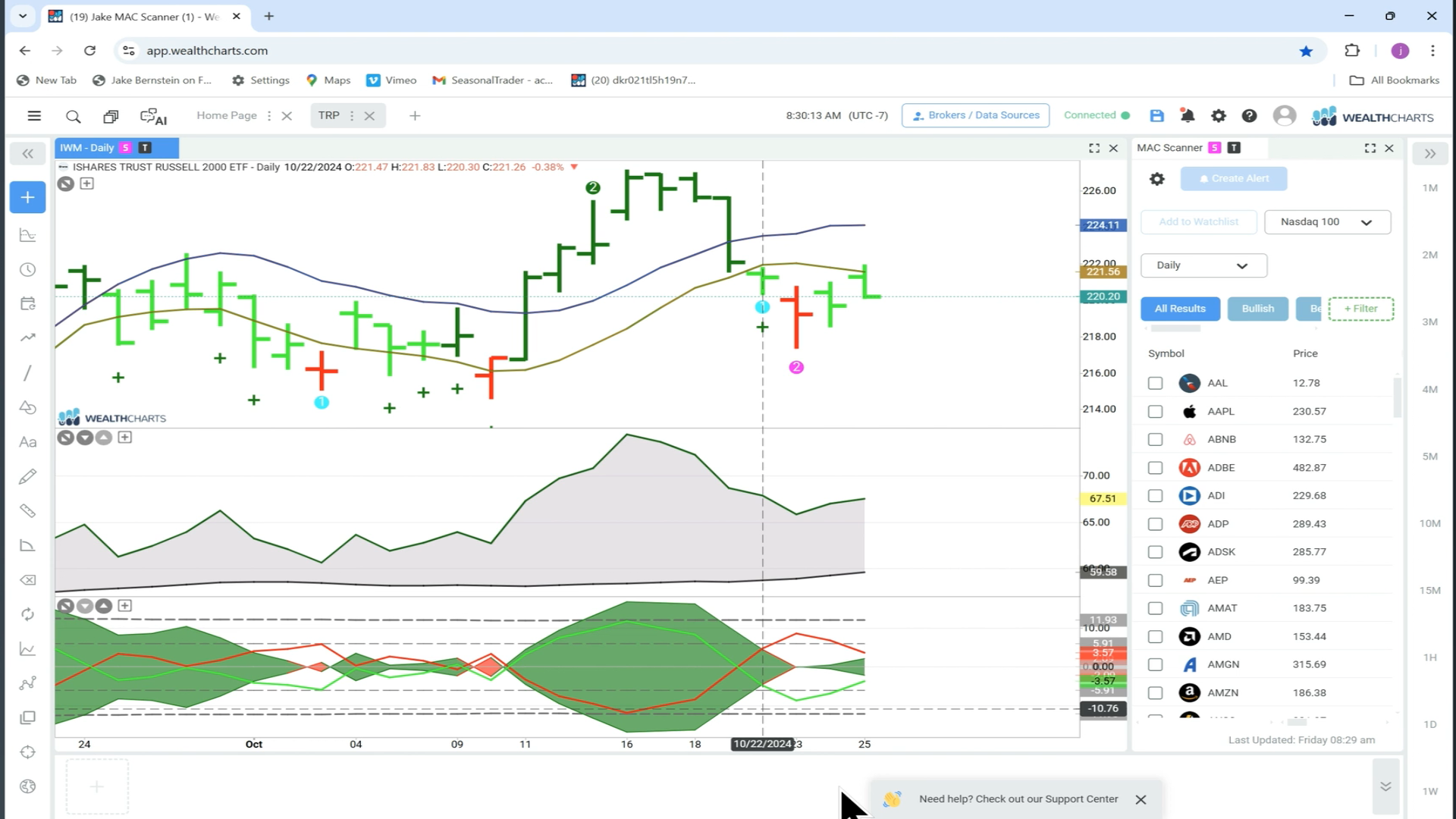This screenshot has width=1456, height=819.
Task: Open TRP tab options menu
Action: click(x=352, y=116)
